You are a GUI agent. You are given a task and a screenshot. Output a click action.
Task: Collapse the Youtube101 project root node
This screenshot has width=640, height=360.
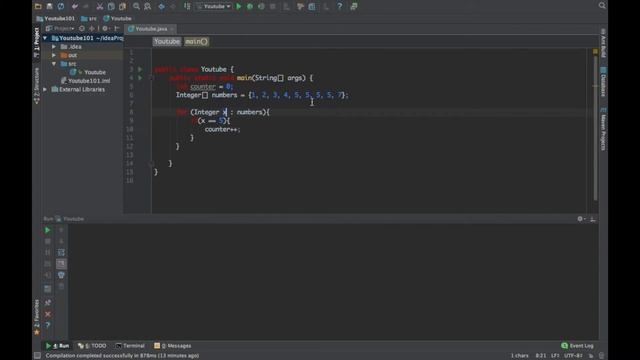45,38
